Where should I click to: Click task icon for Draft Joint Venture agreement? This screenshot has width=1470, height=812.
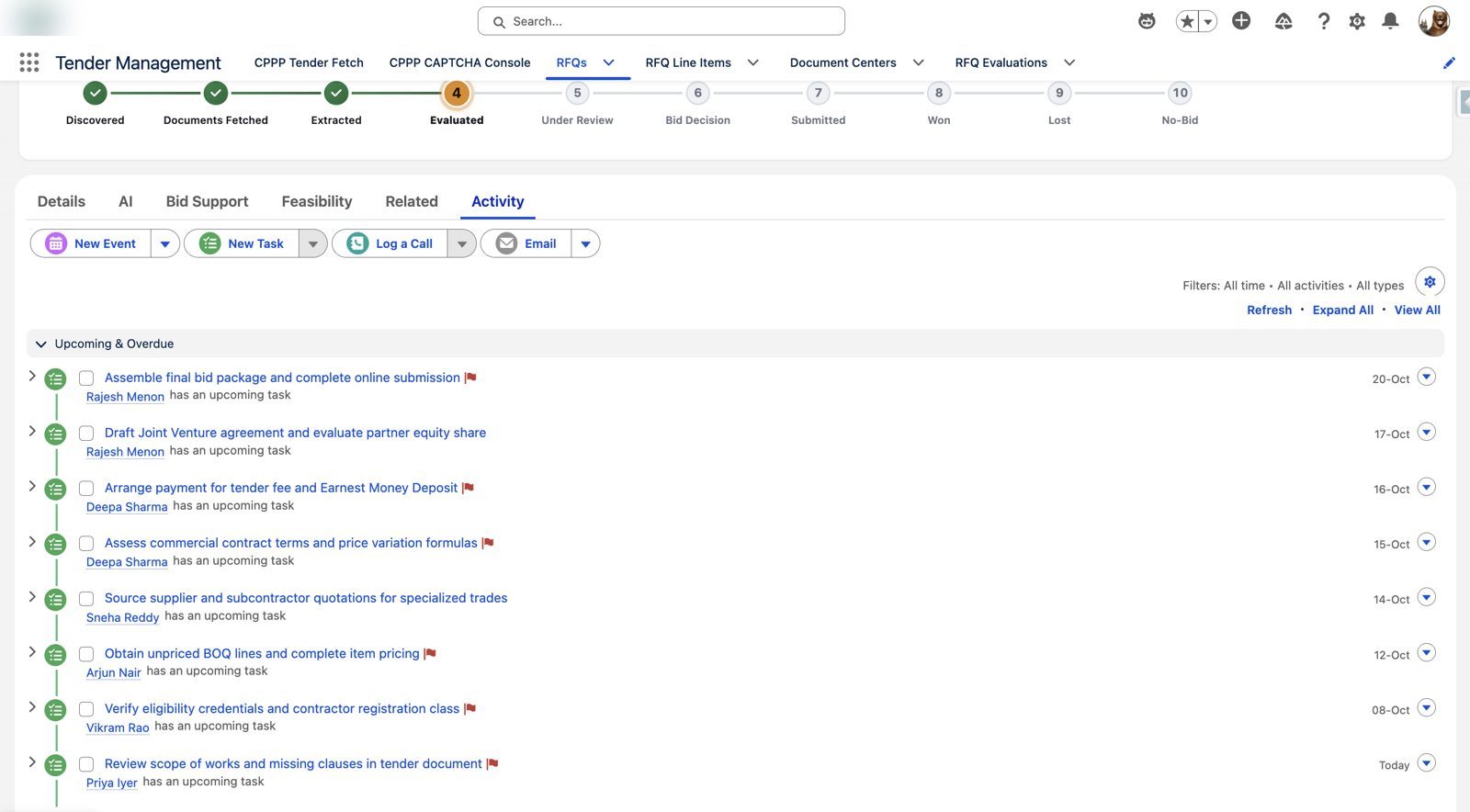pyautogui.click(x=56, y=434)
